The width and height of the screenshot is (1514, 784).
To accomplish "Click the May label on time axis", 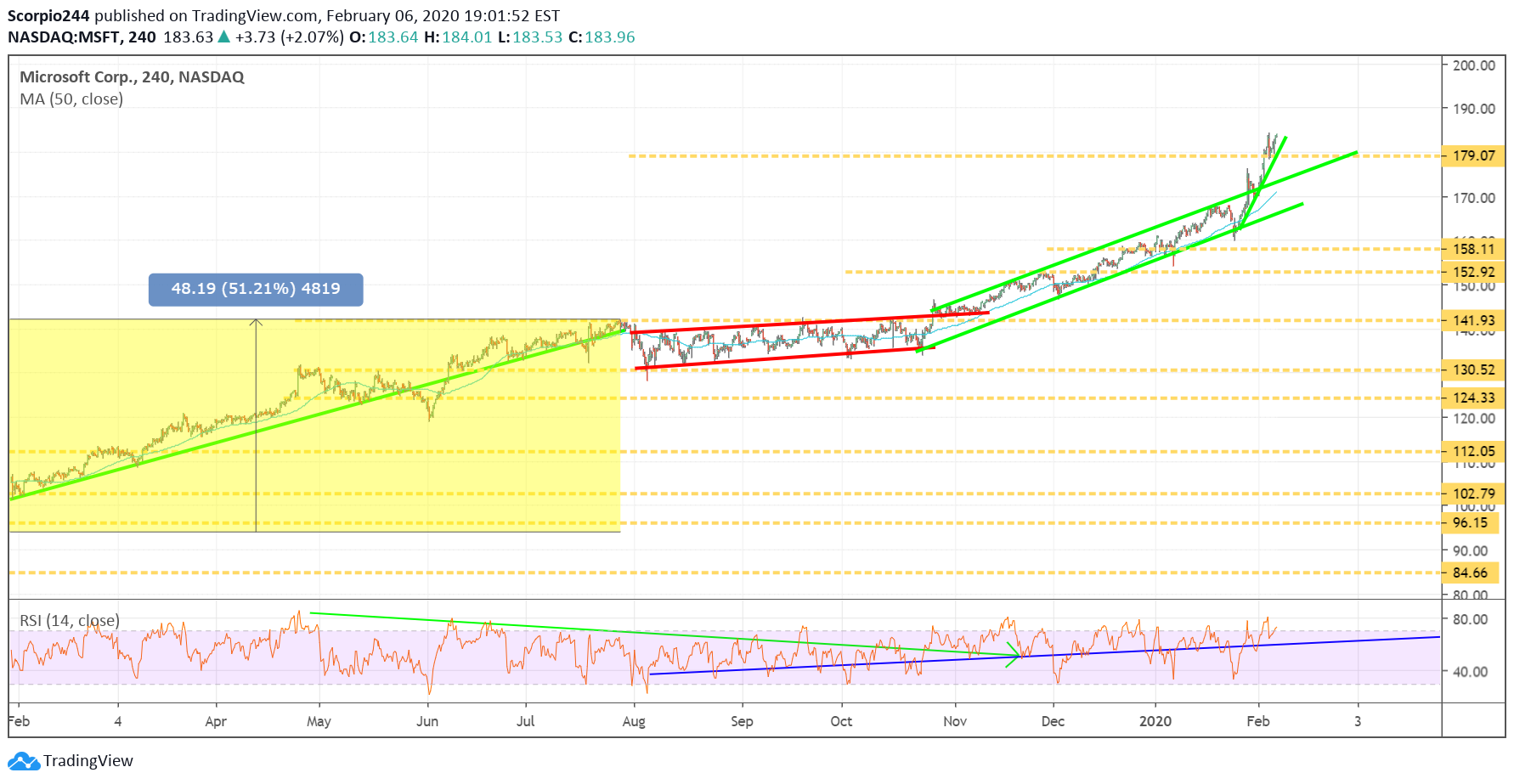I will pos(319,721).
